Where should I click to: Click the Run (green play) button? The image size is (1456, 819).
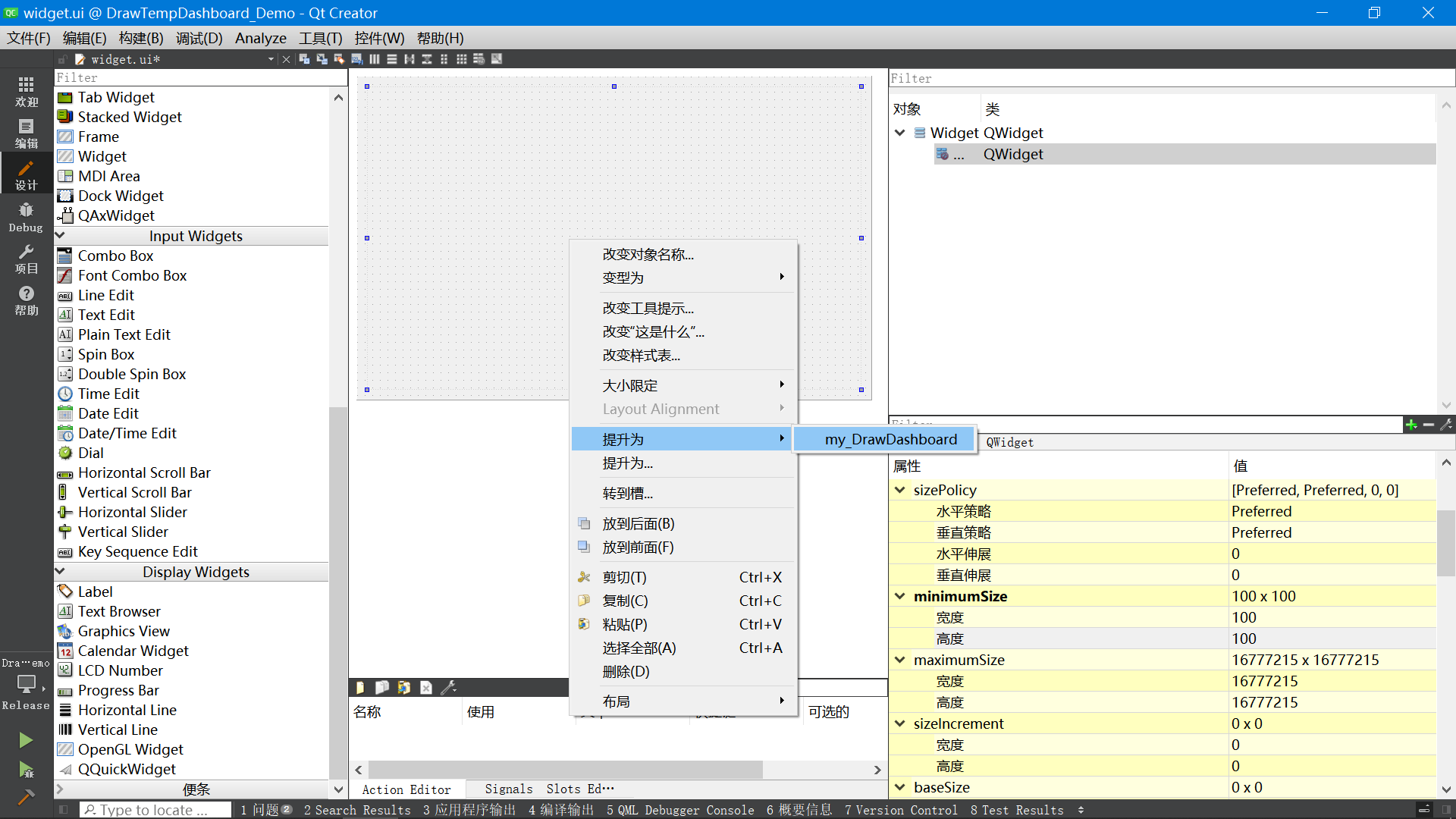(26, 739)
